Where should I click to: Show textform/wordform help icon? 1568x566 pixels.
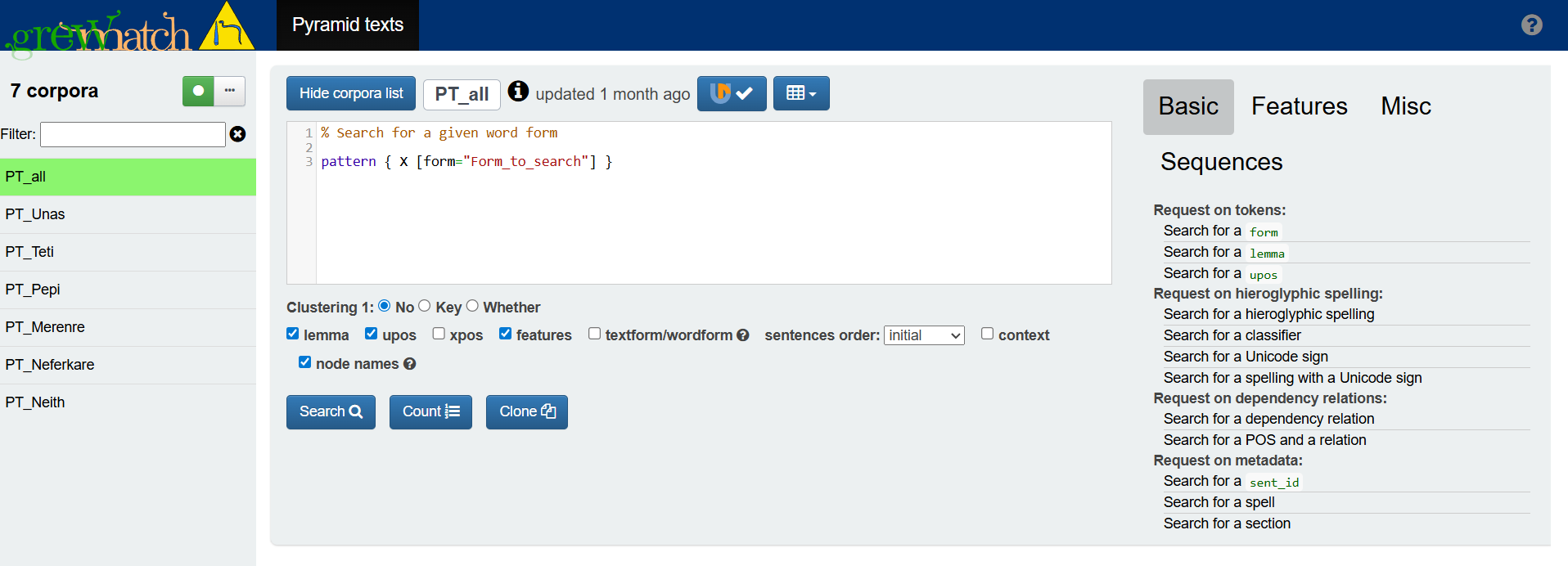[x=743, y=335]
